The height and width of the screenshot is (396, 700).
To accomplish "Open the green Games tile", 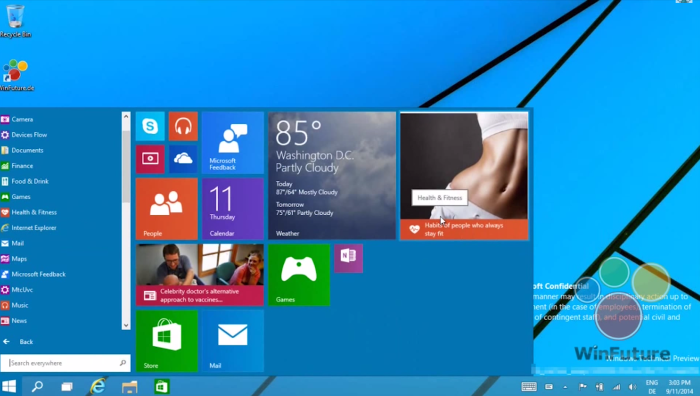I will (299, 275).
